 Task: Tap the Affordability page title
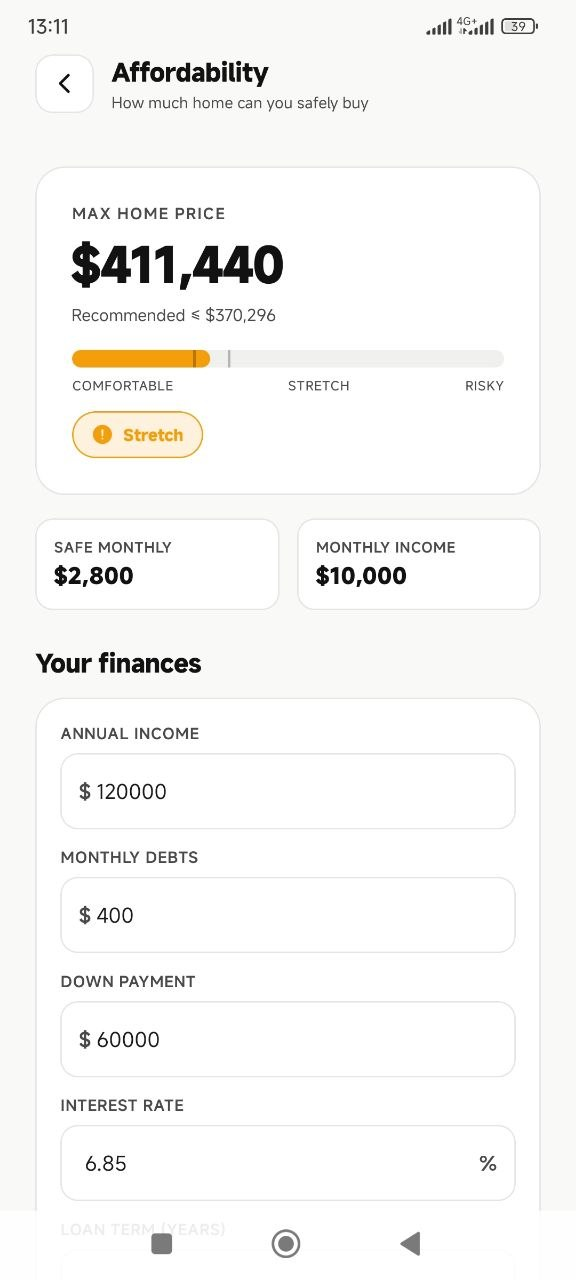(190, 72)
